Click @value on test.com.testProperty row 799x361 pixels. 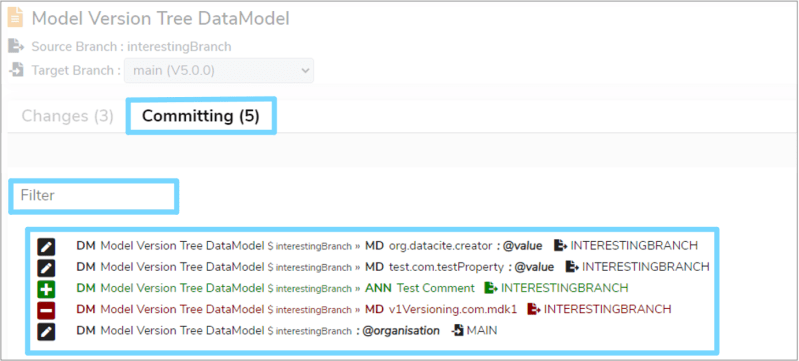pyautogui.click(x=534, y=267)
